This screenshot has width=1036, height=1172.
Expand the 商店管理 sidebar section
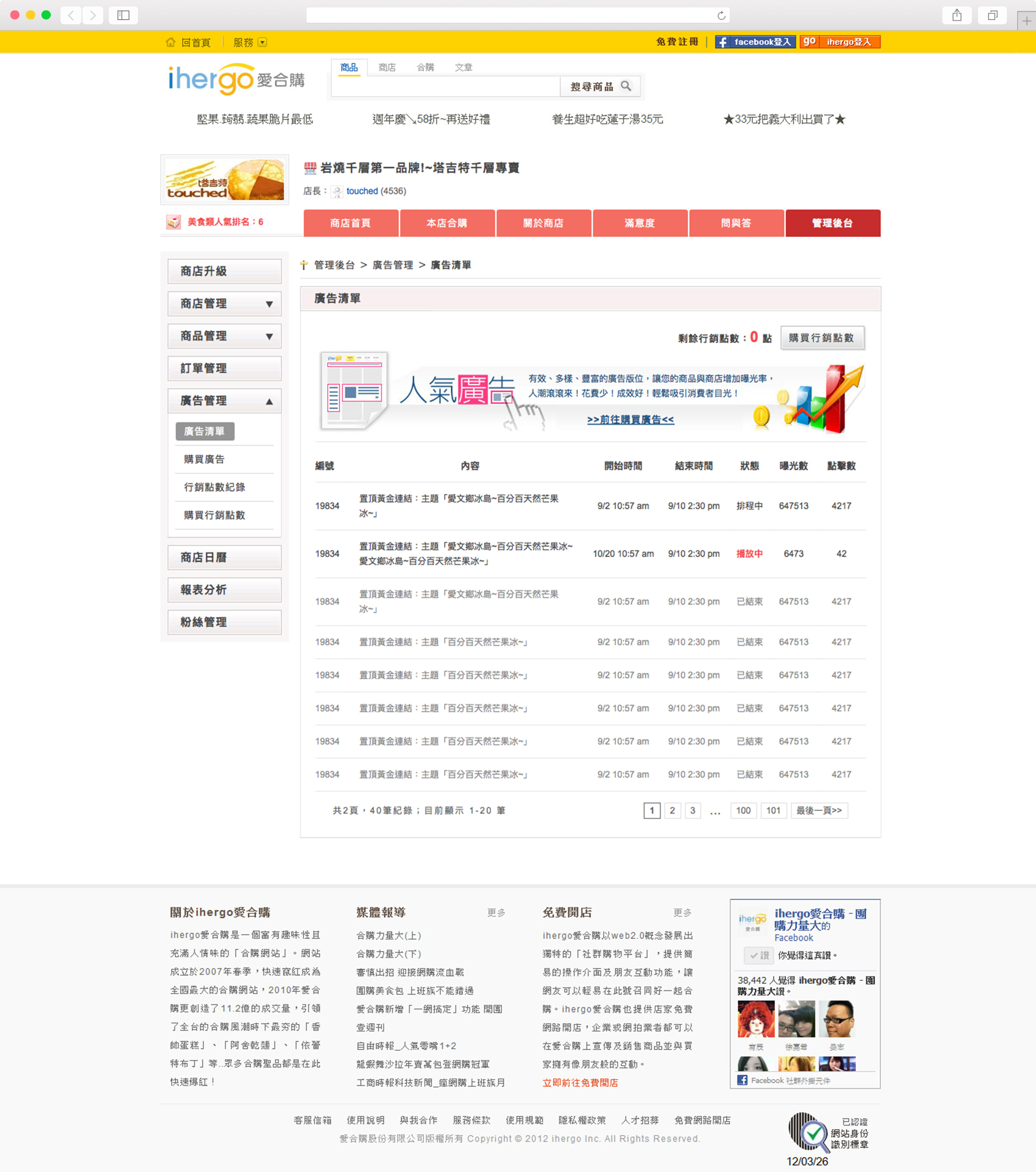[x=269, y=304]
